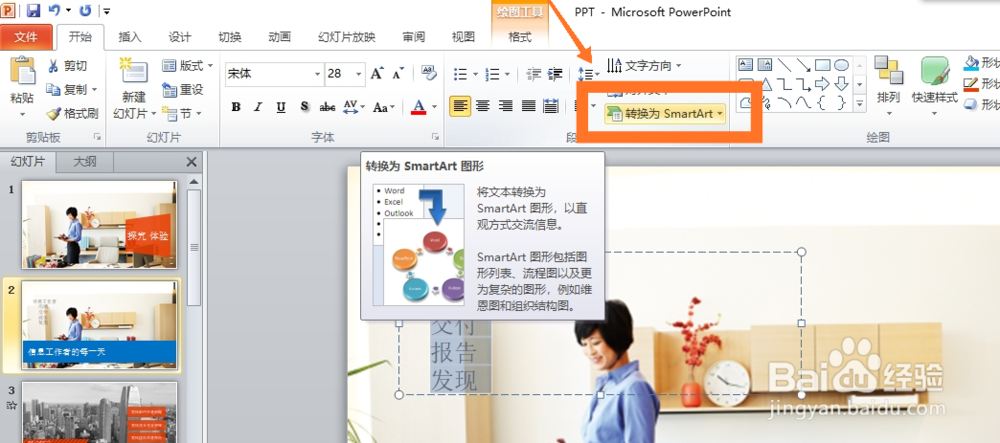Switch to the 审阅 (Review) tab

tap(414, 37)
